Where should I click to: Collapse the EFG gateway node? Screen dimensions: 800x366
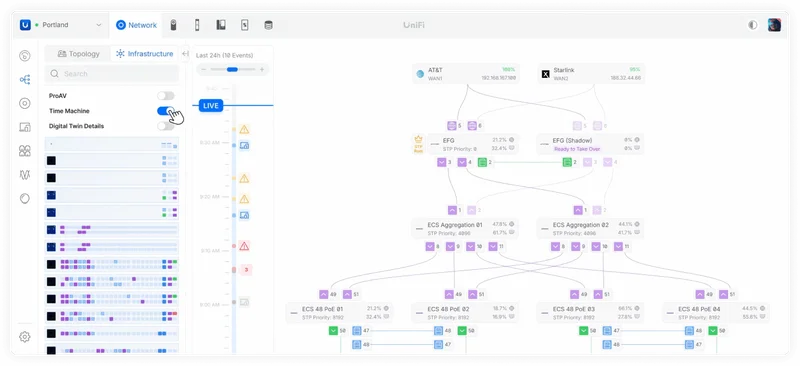pos(435,144)
